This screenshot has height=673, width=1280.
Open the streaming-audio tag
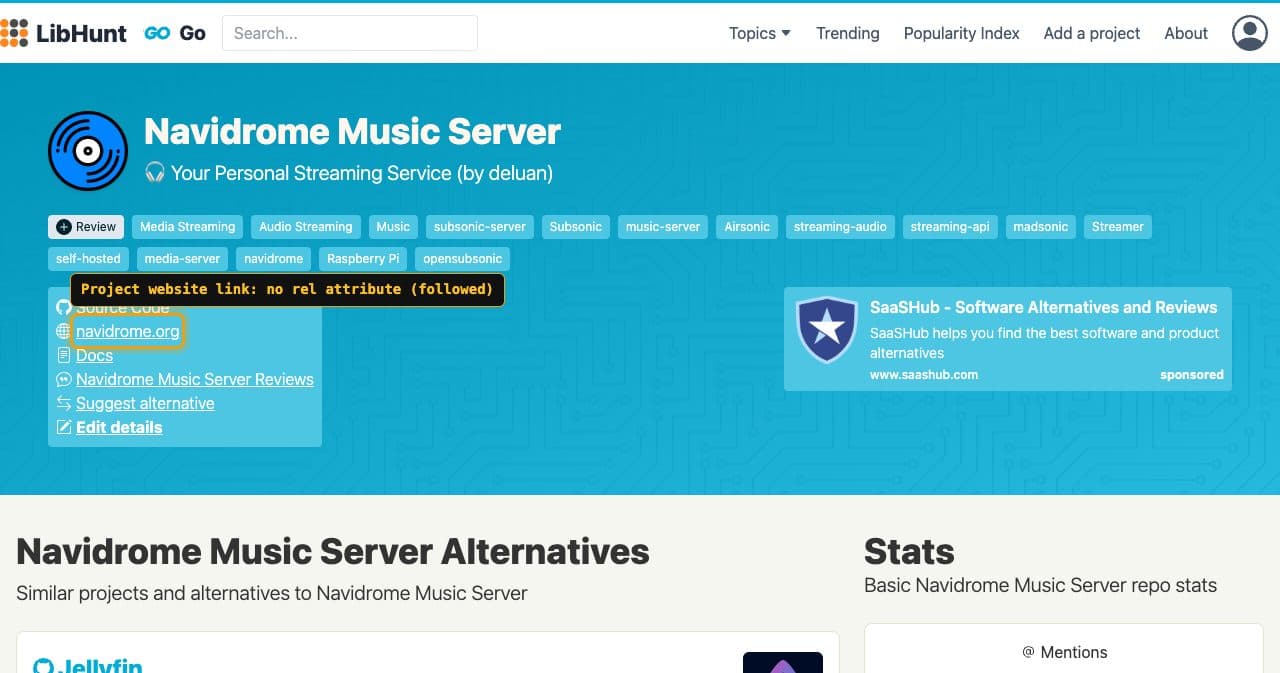[840, 227]
